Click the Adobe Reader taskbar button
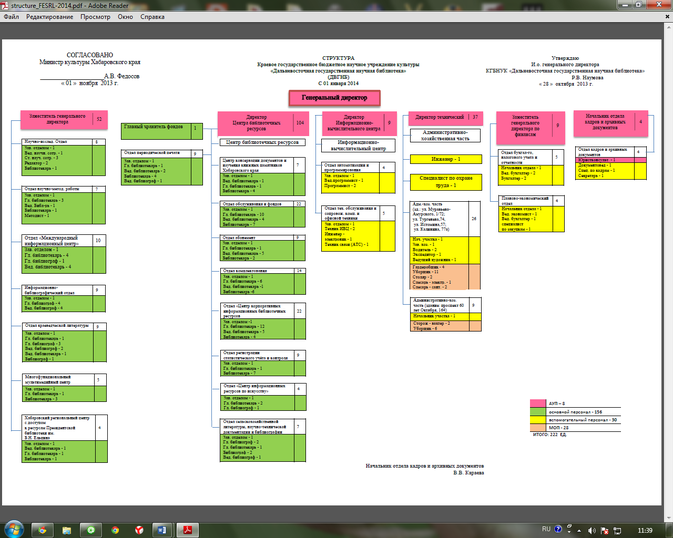The height and width of the screenshot is (538, 673). pos(188,530)
